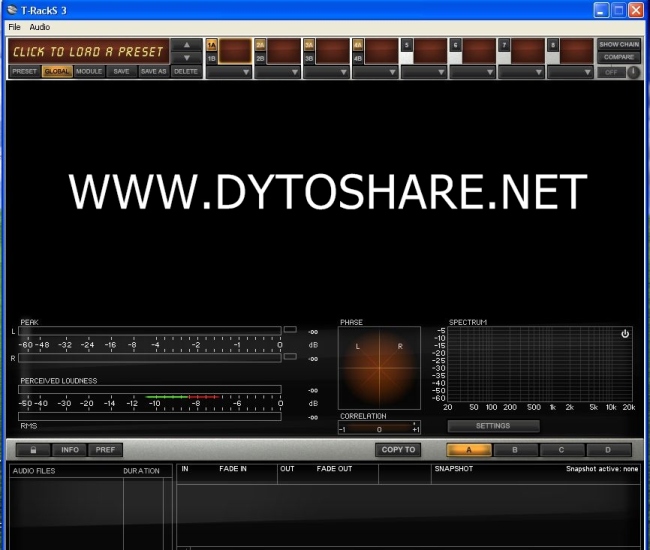Screen dimensions: 650x550
Task: Toggle the spectrum analyzer power icon
Action: pos(625,334)
